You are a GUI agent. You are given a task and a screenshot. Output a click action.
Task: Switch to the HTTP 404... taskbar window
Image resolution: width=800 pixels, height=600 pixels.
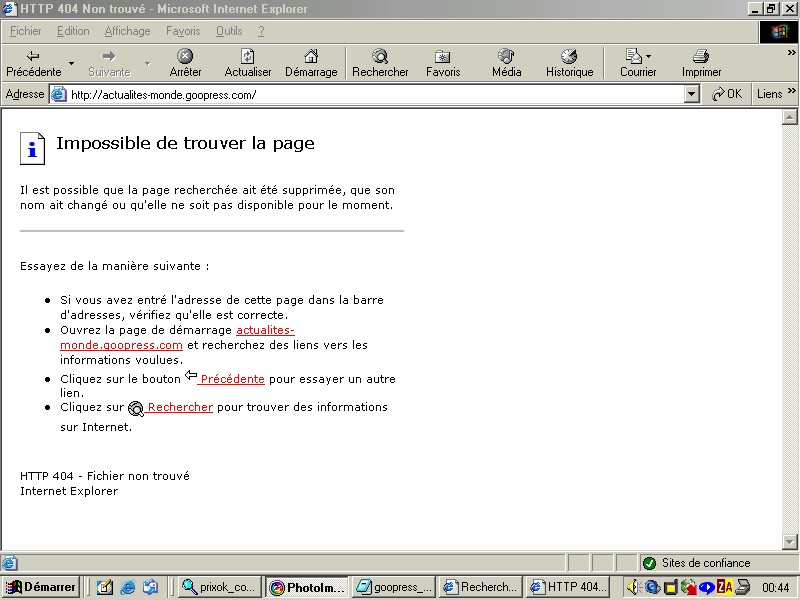coord(569,587)
